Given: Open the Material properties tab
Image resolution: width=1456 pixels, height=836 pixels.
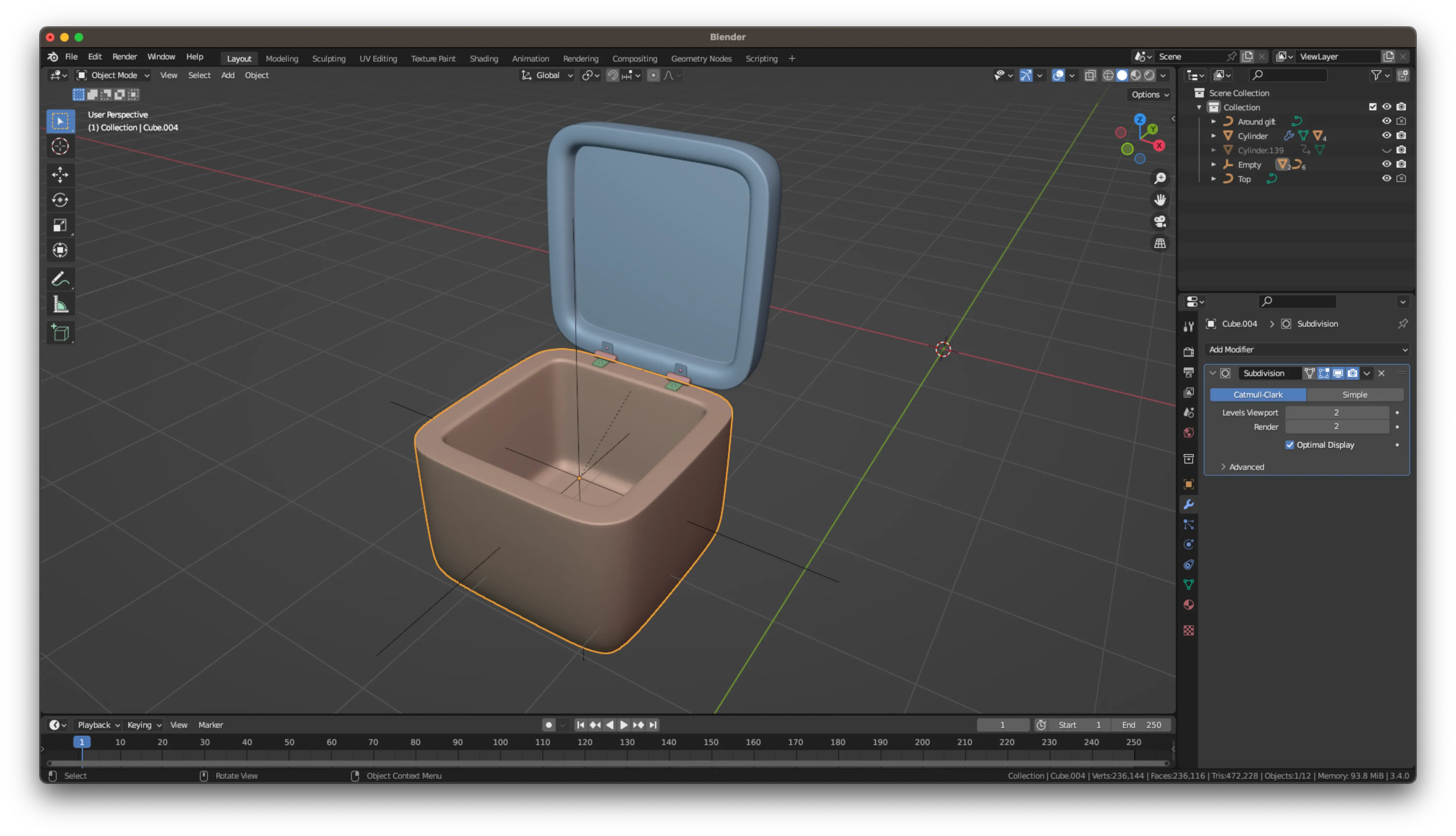Looking at the screenshot, I should [1188, 605].
